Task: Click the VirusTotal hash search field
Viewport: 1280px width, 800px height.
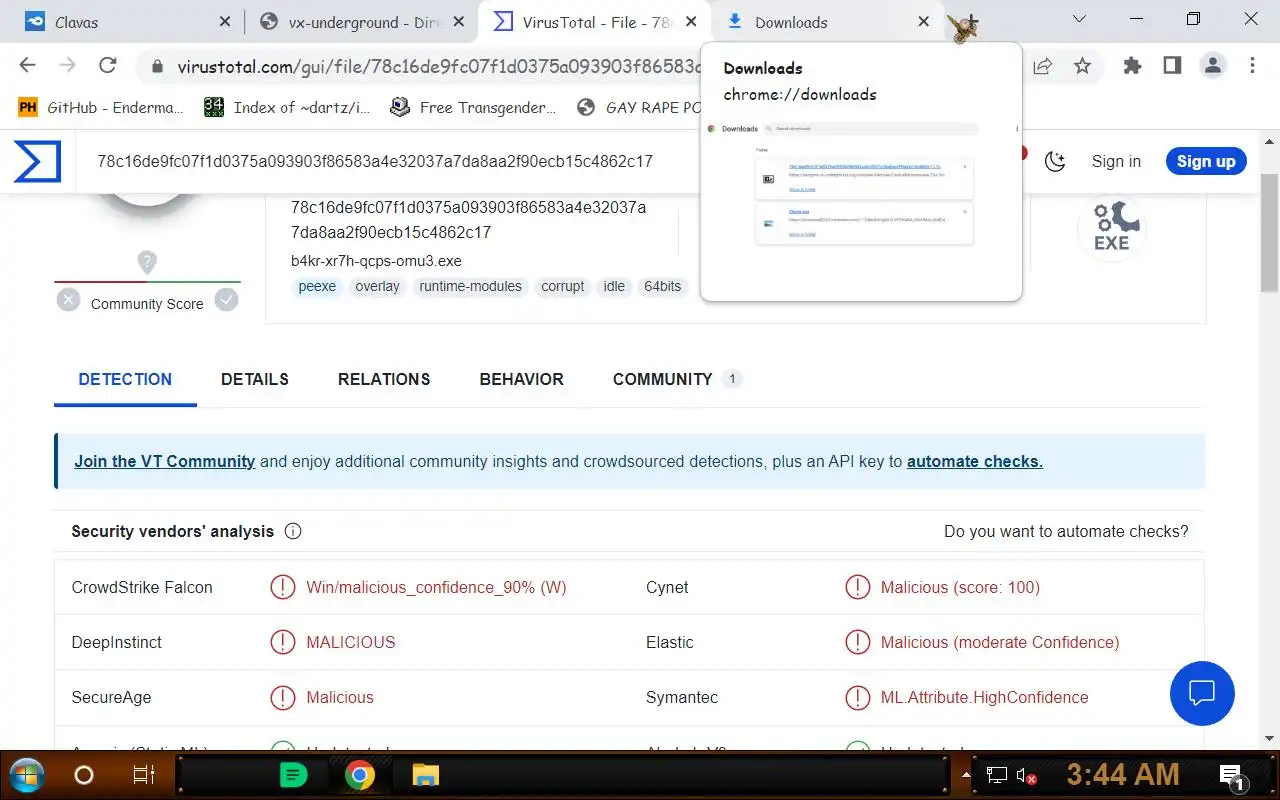Action: (375, 161)
